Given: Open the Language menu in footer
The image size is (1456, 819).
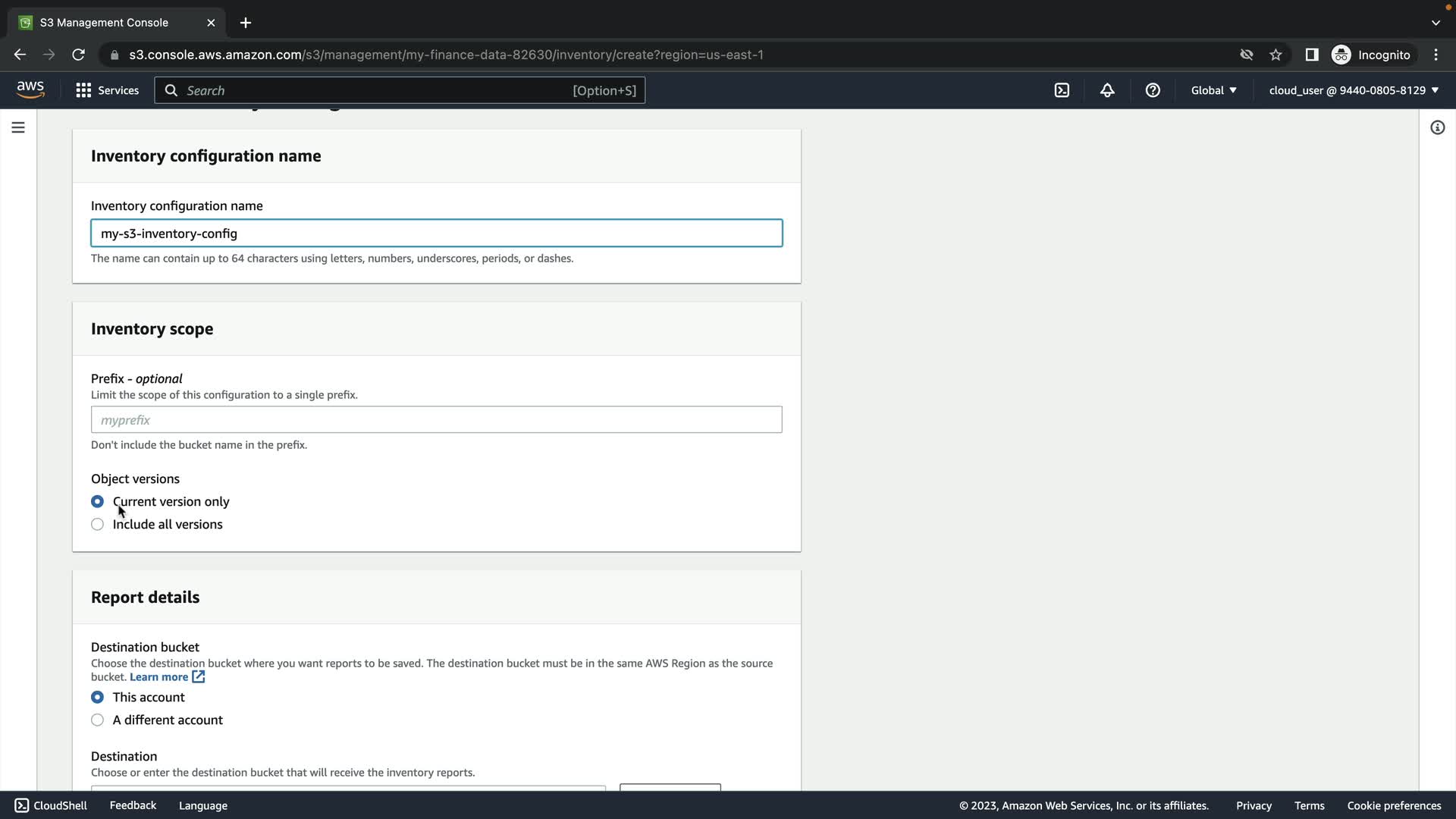Looking at the screenshot, I should [x=202, y=805].
